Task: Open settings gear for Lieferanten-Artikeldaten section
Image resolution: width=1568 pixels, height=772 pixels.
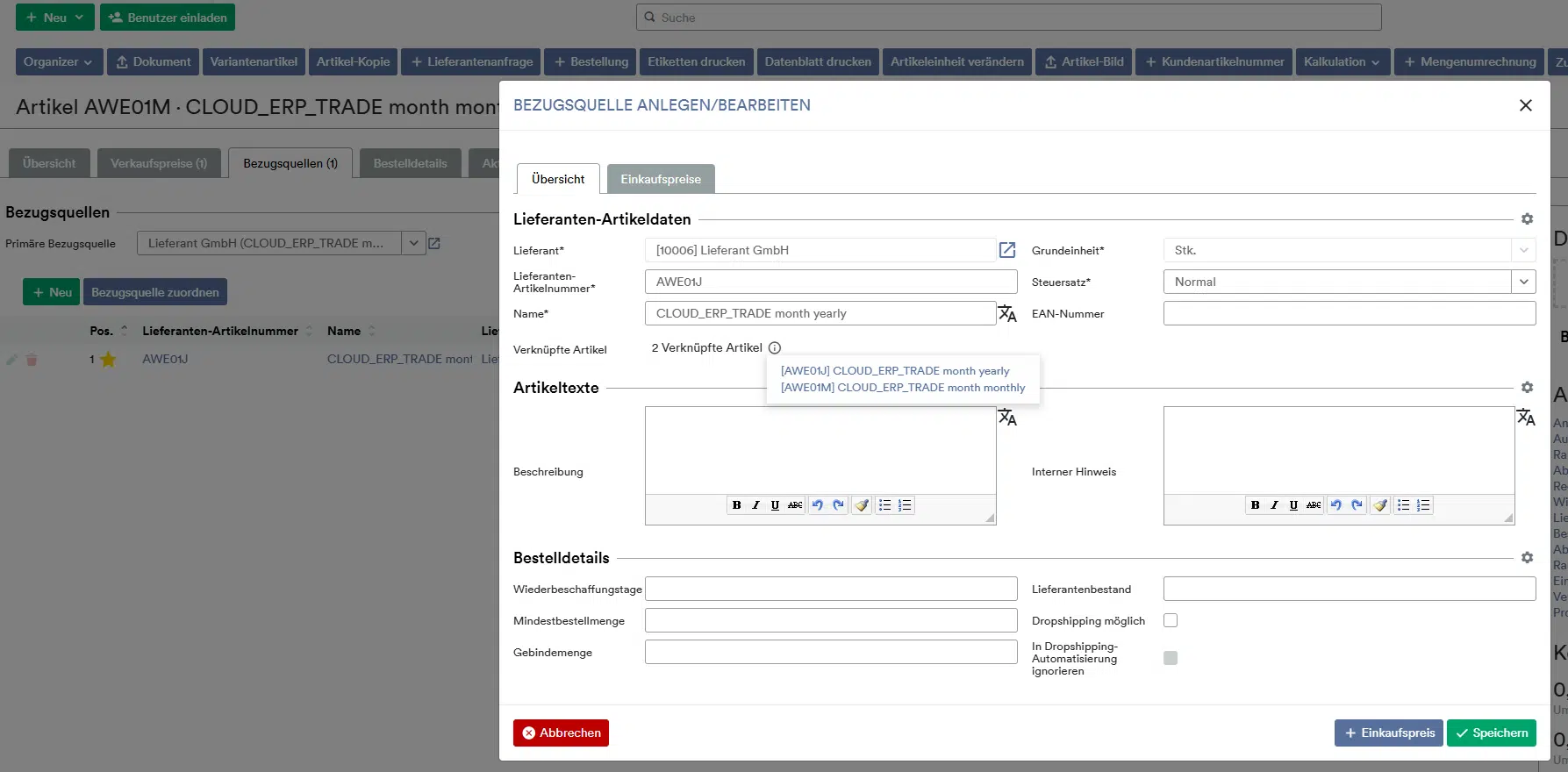Action: pyautogui.click(x=1527, y=219)
